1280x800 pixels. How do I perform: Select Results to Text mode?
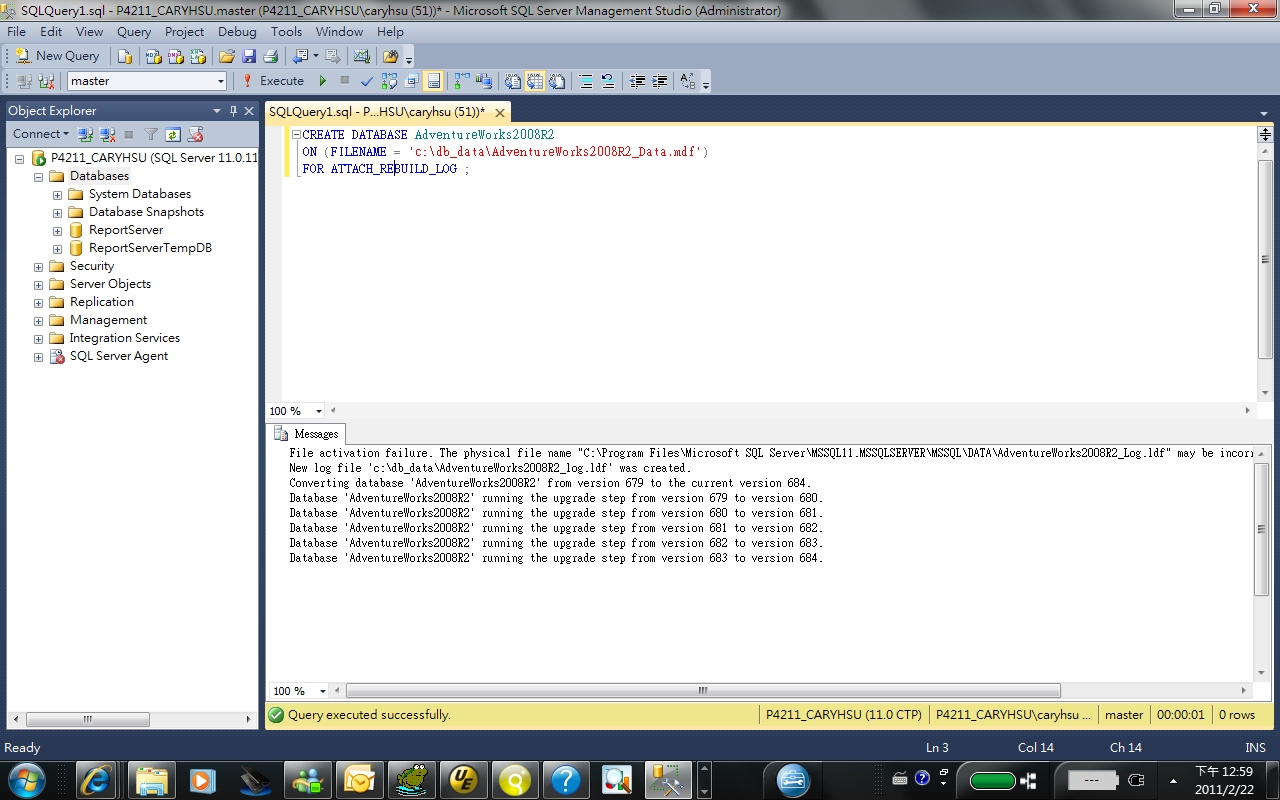tap(513, 81)
